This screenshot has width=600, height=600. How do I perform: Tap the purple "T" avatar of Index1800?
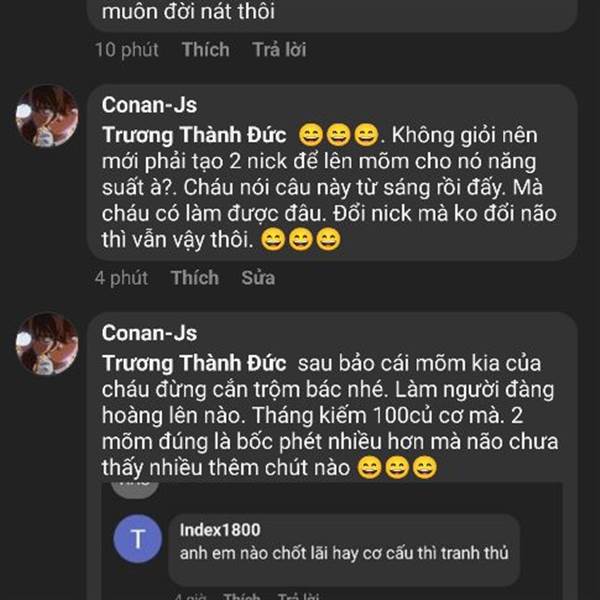coord(138,539)
